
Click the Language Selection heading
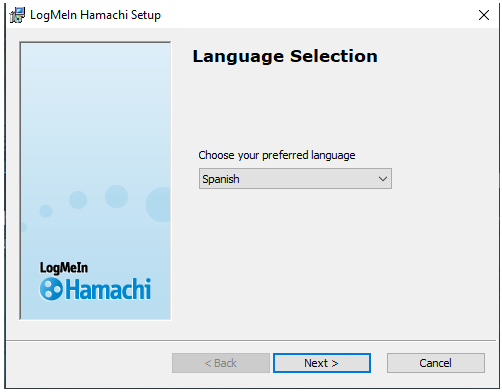click(285, 56)
